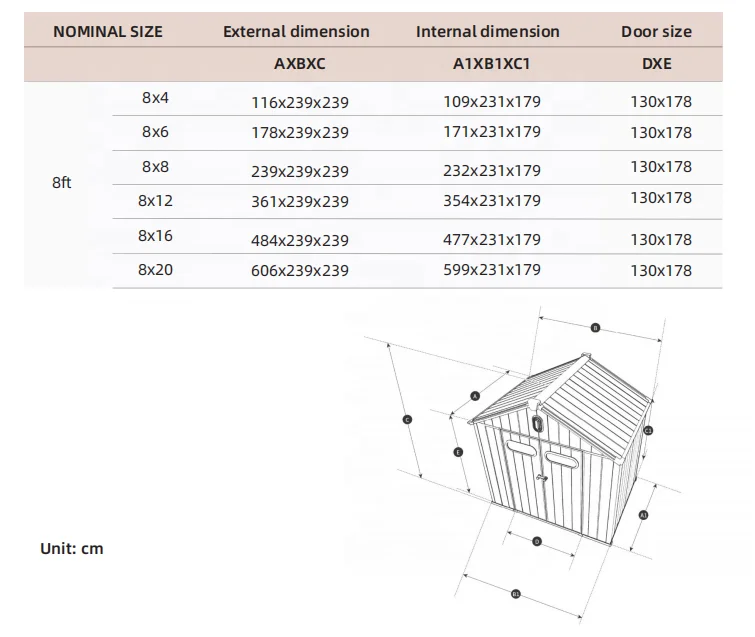Click the A1 internal depth marker
This screenshot has height=637, width=755.
point(643,515)
